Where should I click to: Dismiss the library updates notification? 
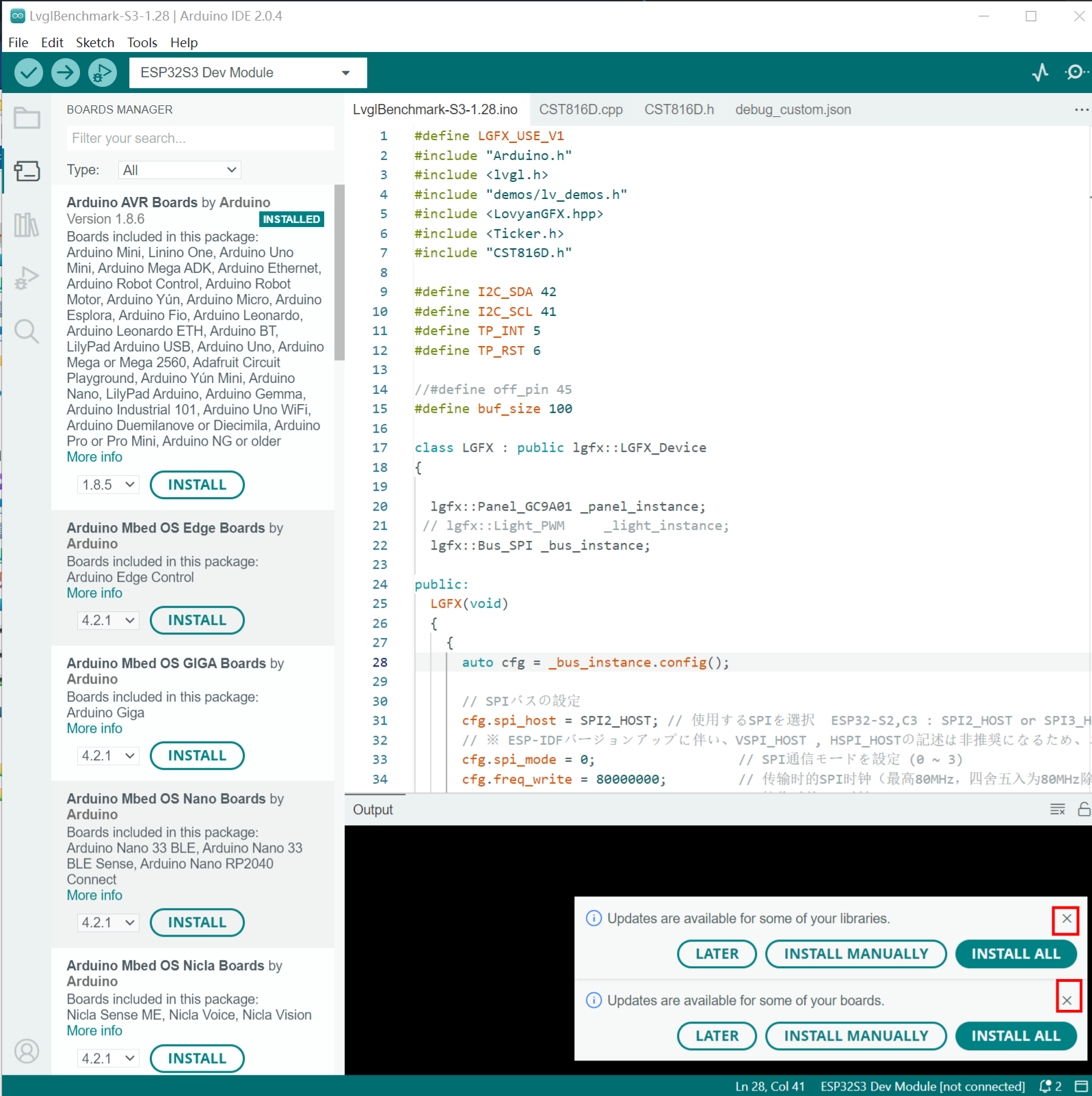(x=1066, y=920)
